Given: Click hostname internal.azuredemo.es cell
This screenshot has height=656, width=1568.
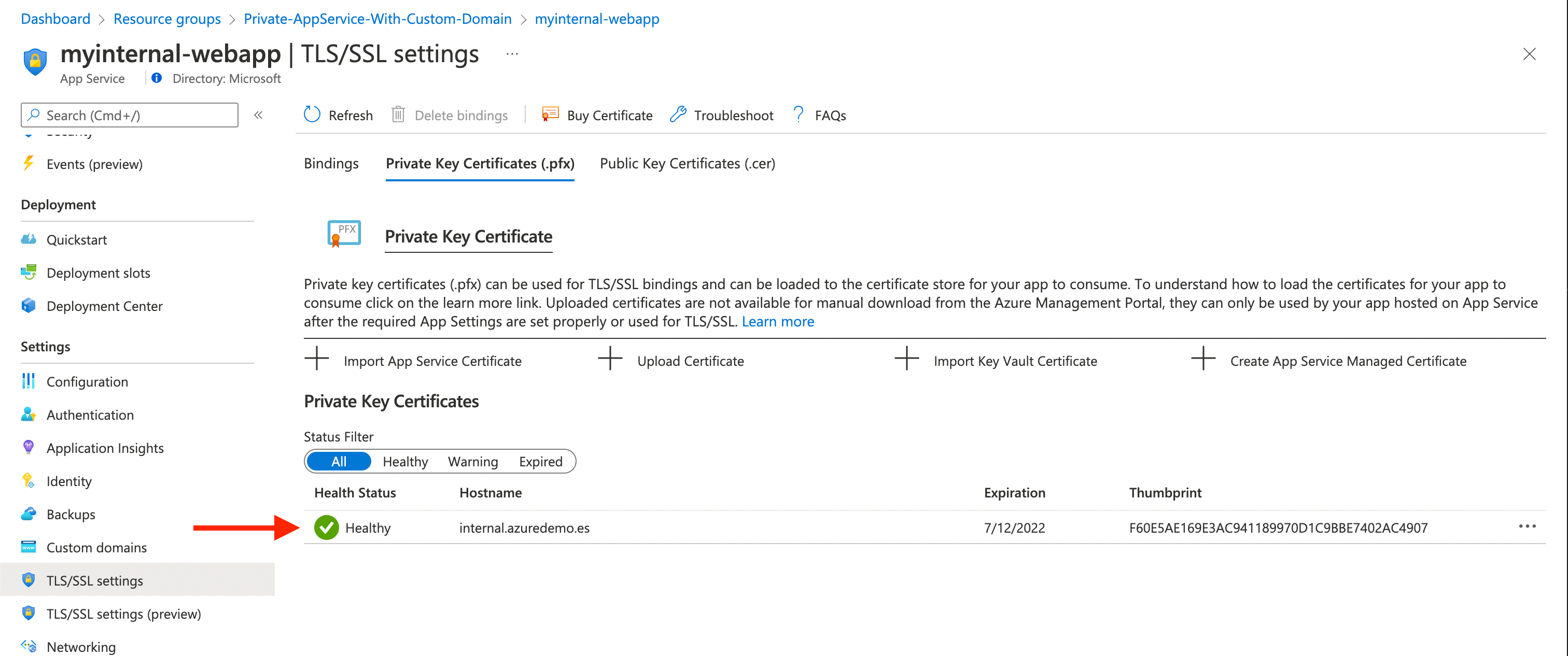Looking at the screenshot, I should [524, 527].
